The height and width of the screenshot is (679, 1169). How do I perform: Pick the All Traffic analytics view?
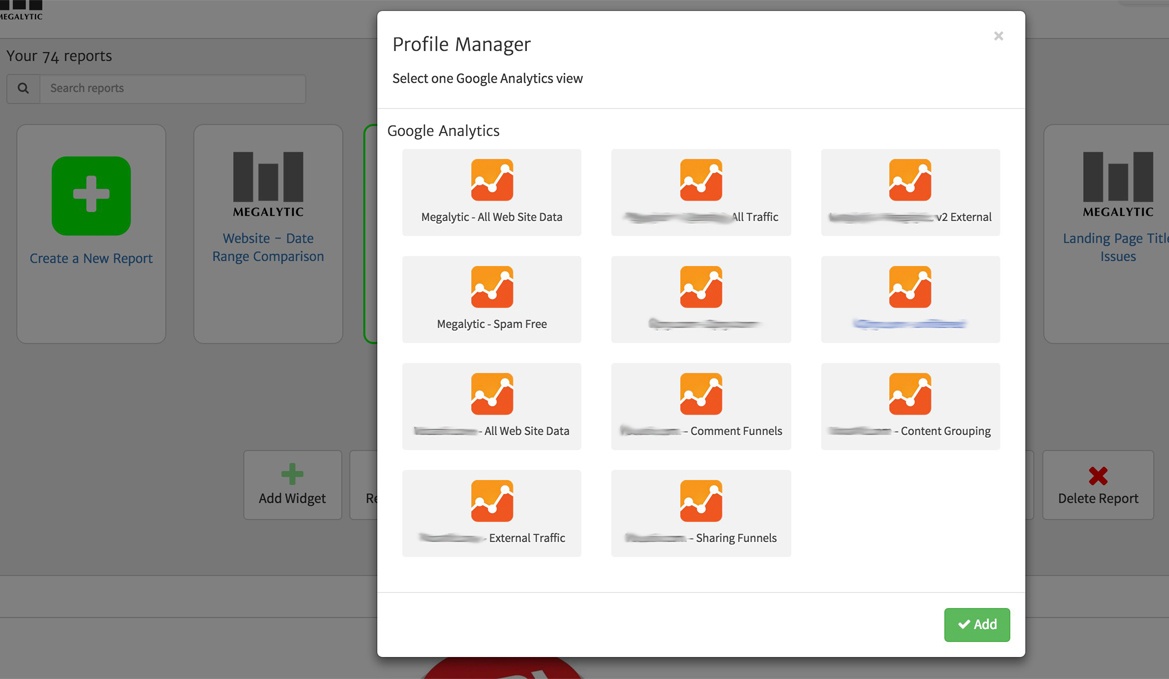(700, 192)
